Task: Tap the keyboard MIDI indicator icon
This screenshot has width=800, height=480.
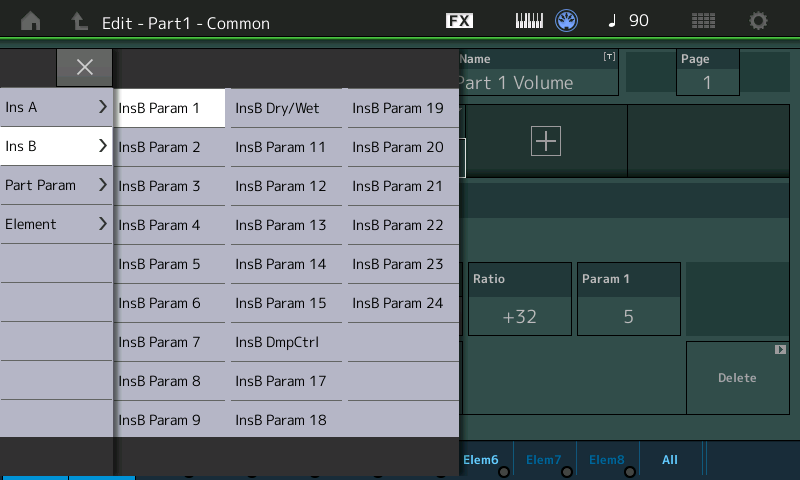Action: tap(529, 21)
